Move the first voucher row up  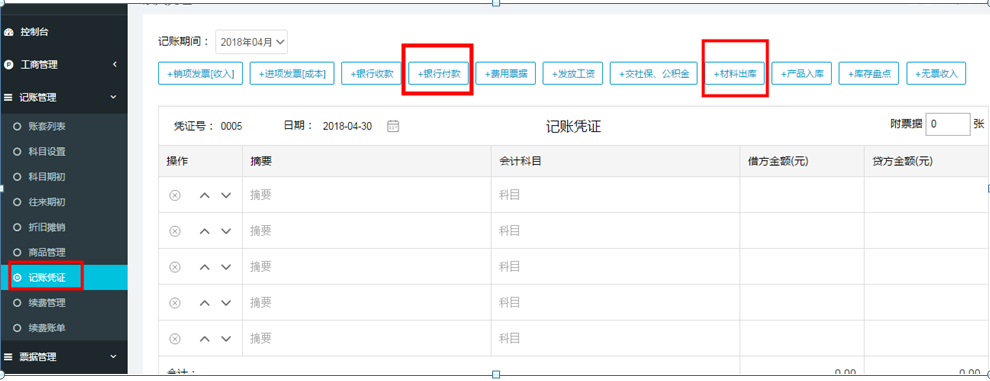coord(205,195)
